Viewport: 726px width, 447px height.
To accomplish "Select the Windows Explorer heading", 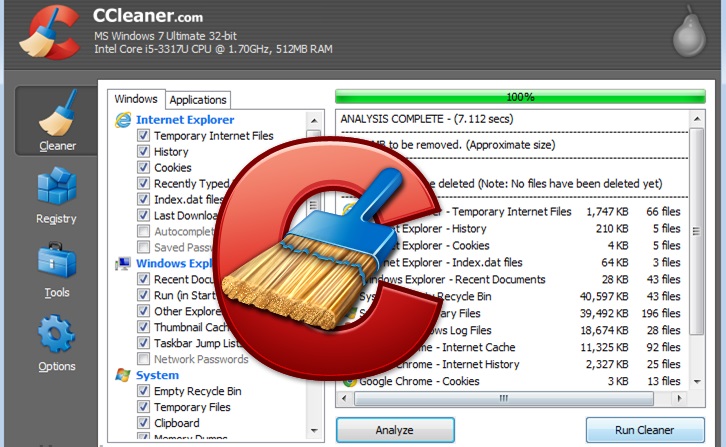I will point(174,263).
